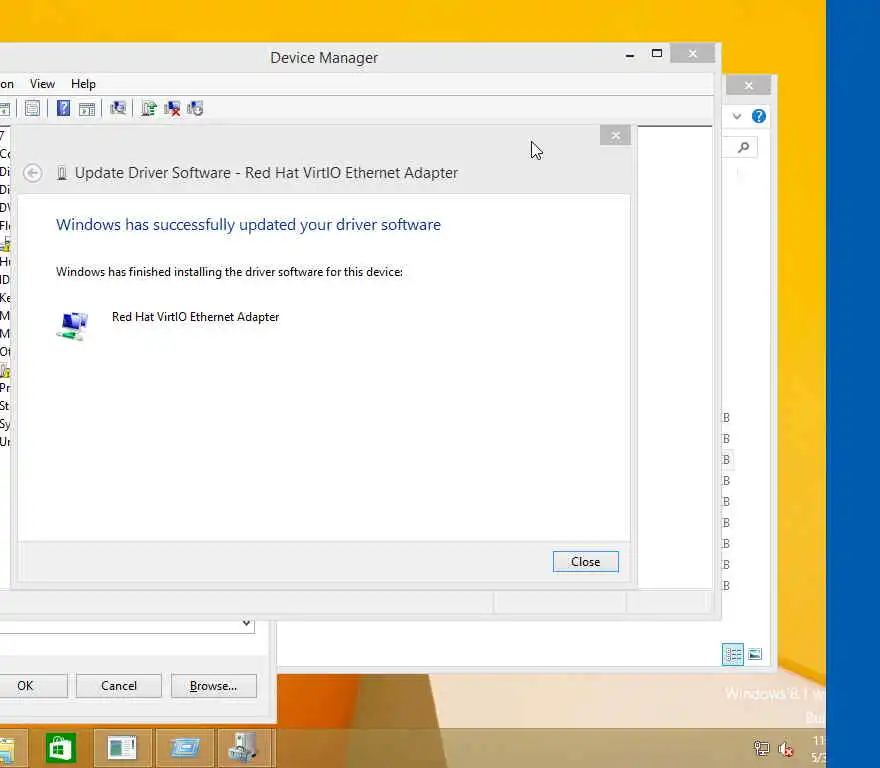Click Cancel in the background dialog
This screenshot has height=768, width=880.
point(119,686)
